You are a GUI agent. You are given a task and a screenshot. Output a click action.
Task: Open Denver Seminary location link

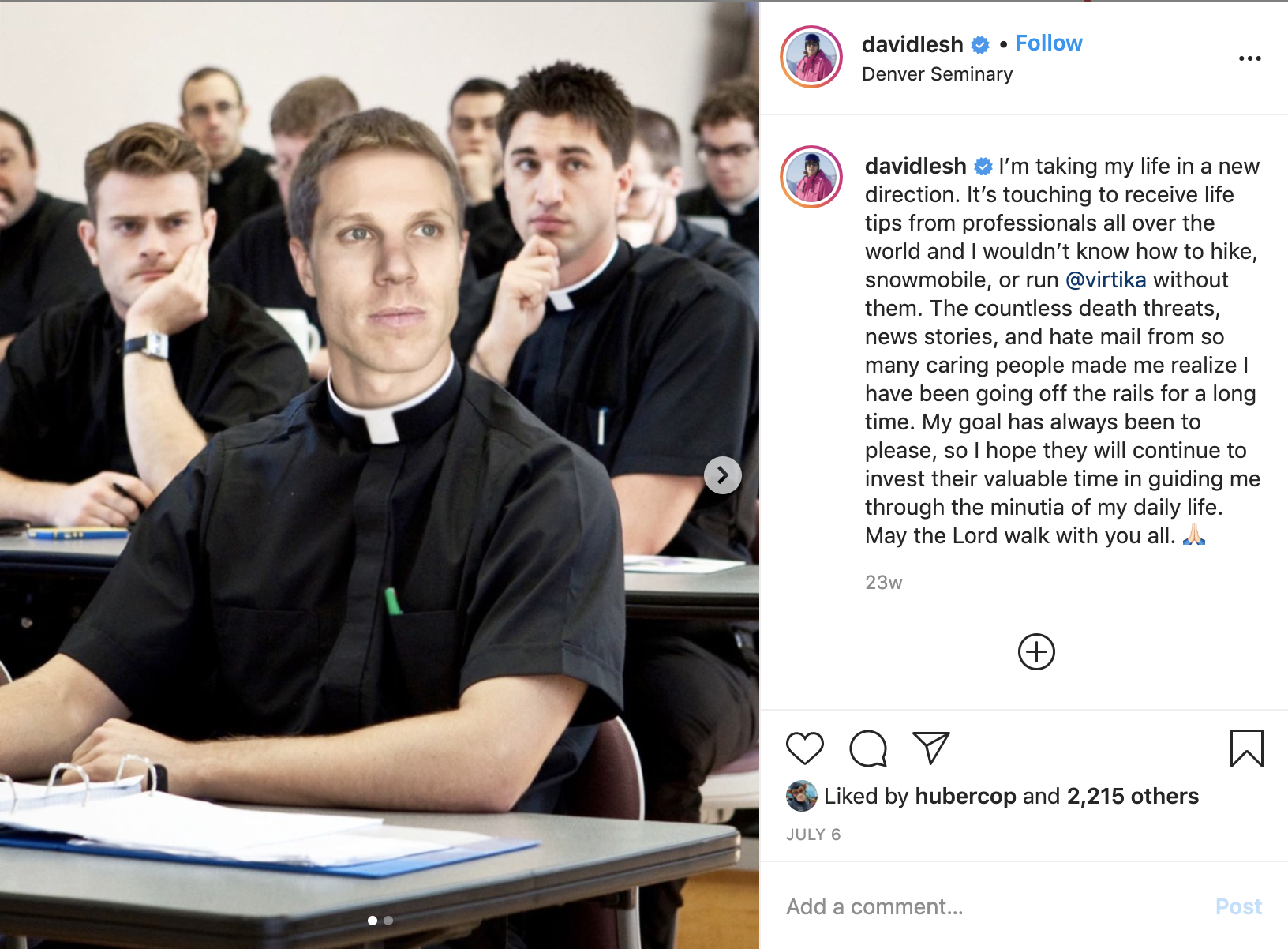point(937,74)
